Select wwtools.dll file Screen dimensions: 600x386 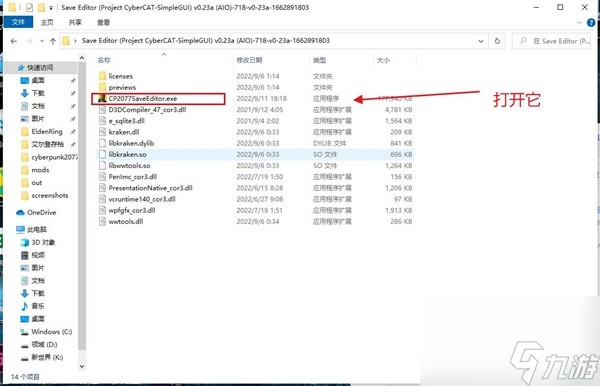[x=126, y=221]
